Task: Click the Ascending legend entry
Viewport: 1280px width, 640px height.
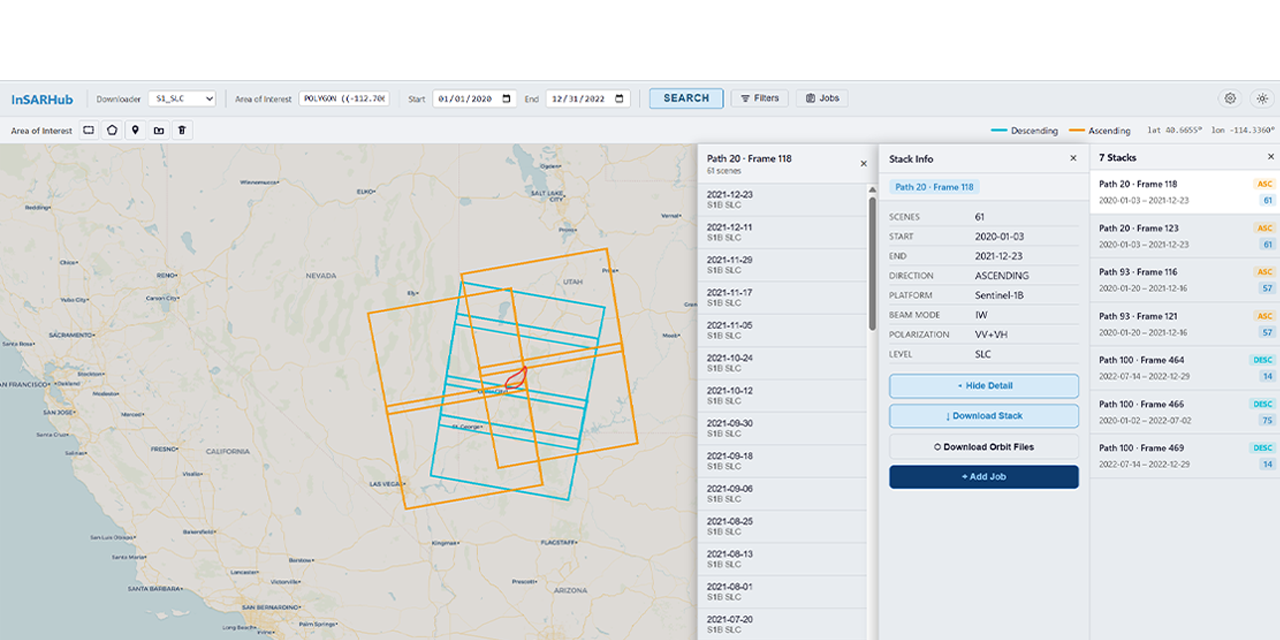Action: pyautogui.click(x=1099, y=131)
